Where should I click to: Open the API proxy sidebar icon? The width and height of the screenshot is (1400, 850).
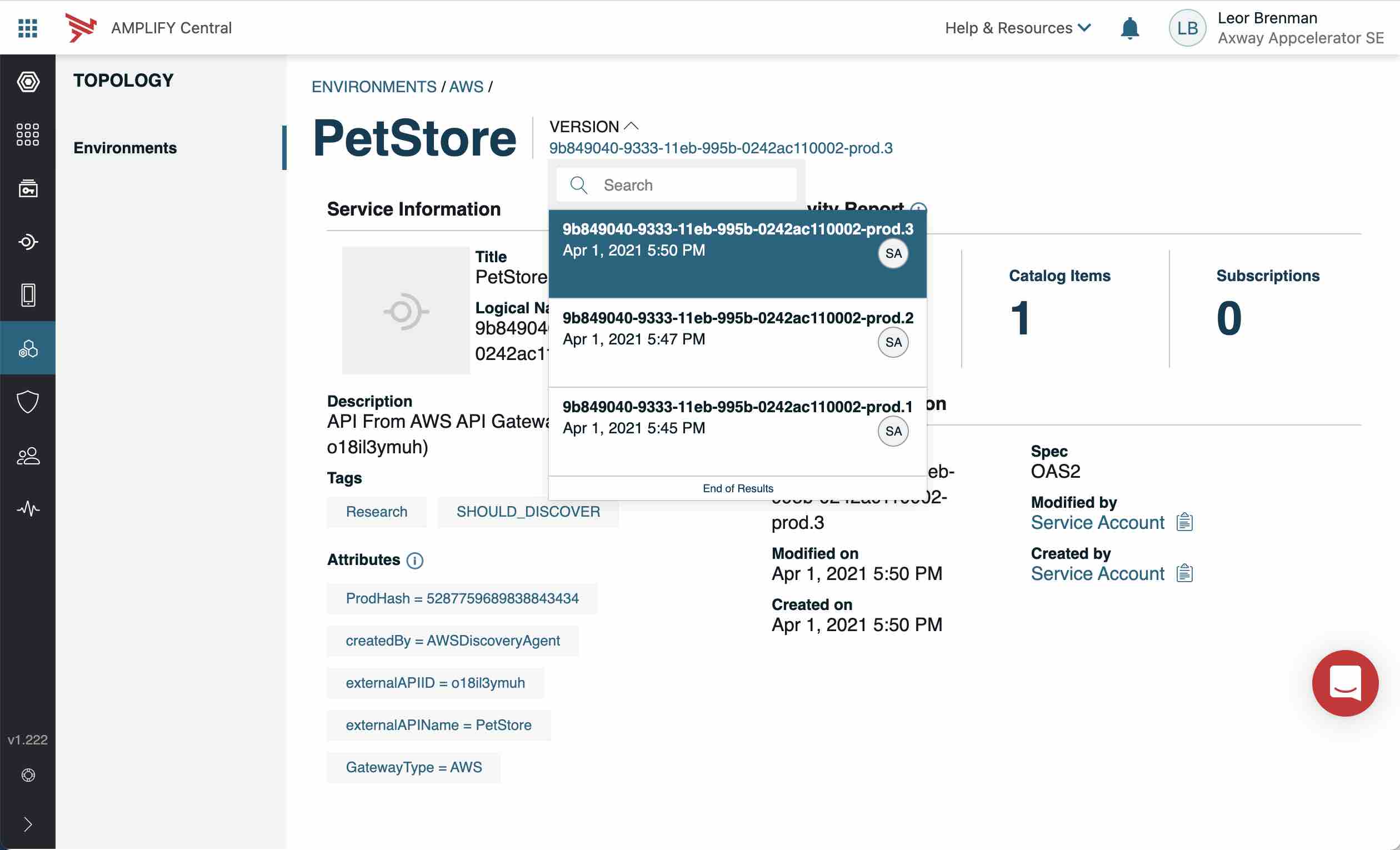coord(28,242)
